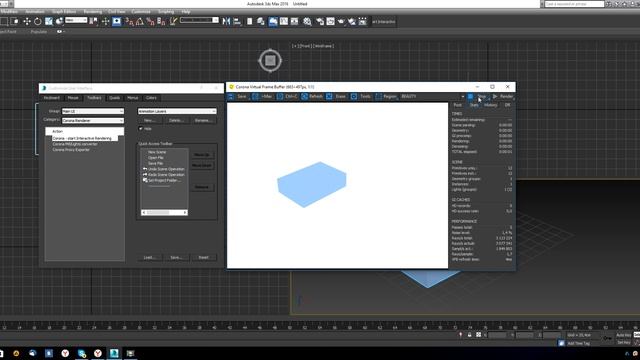Viewport: 640px width, 360px height.
Task: Click the 3ds Max taskbar icon
Action: tap(114, 353)
